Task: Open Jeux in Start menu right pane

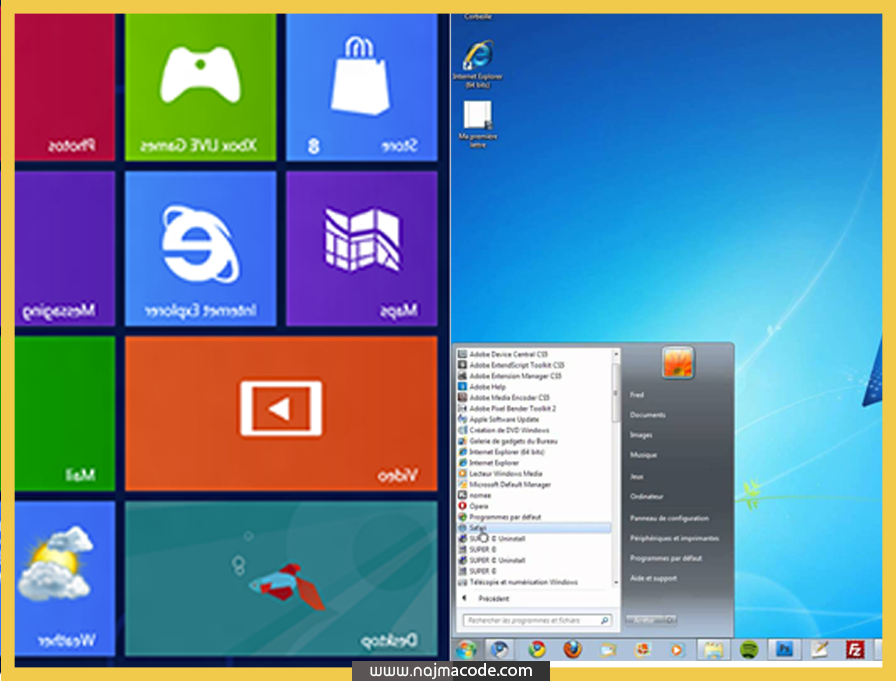Action: 637,476
